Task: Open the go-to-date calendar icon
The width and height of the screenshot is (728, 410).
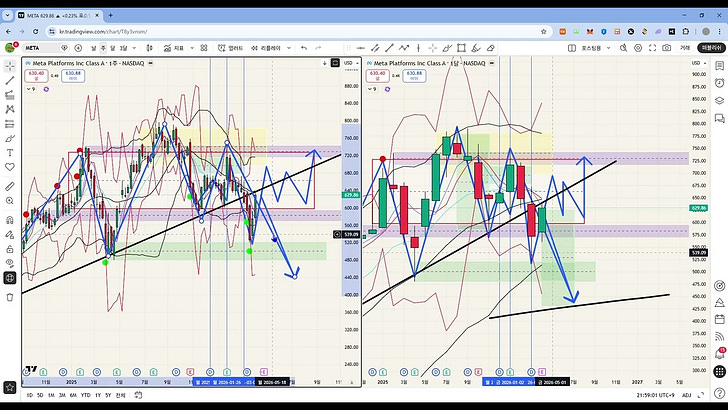Action: click(138, 395)
